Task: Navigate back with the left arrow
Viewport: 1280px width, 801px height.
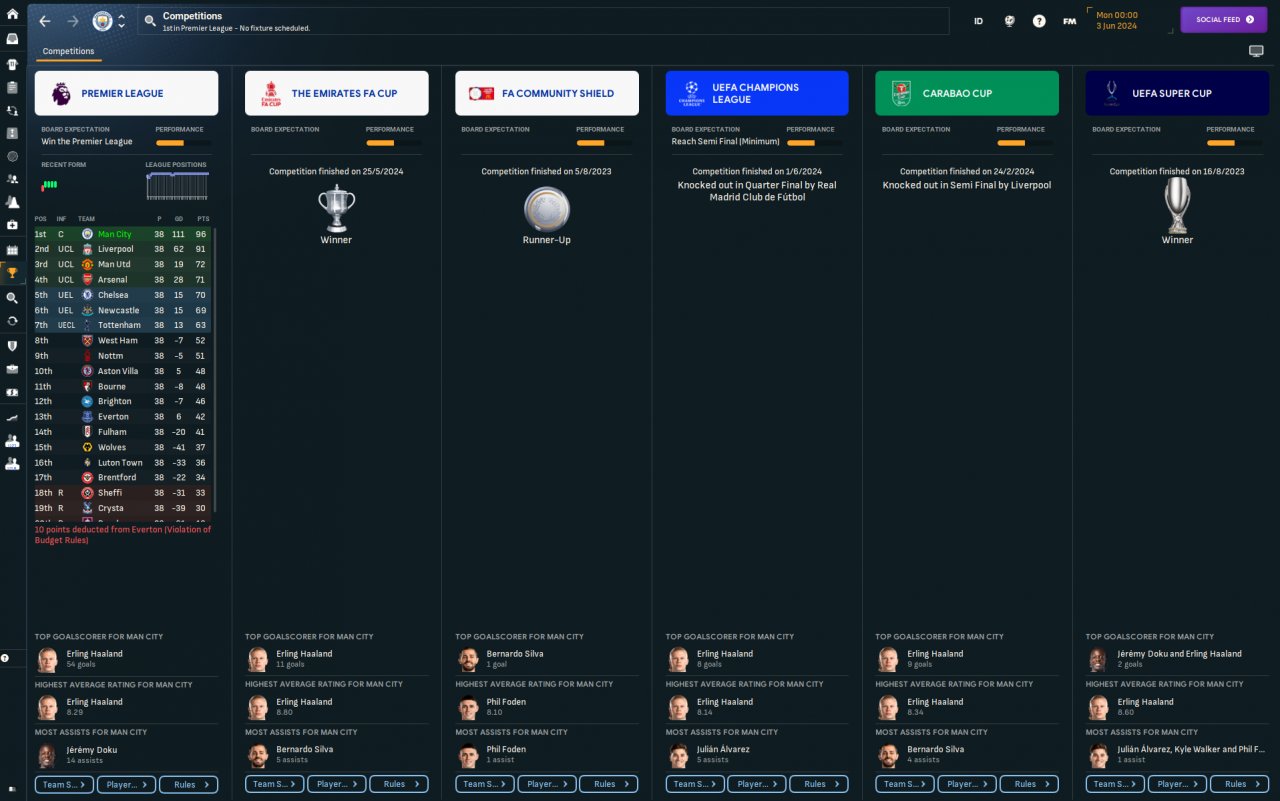Action: point(45,21)
